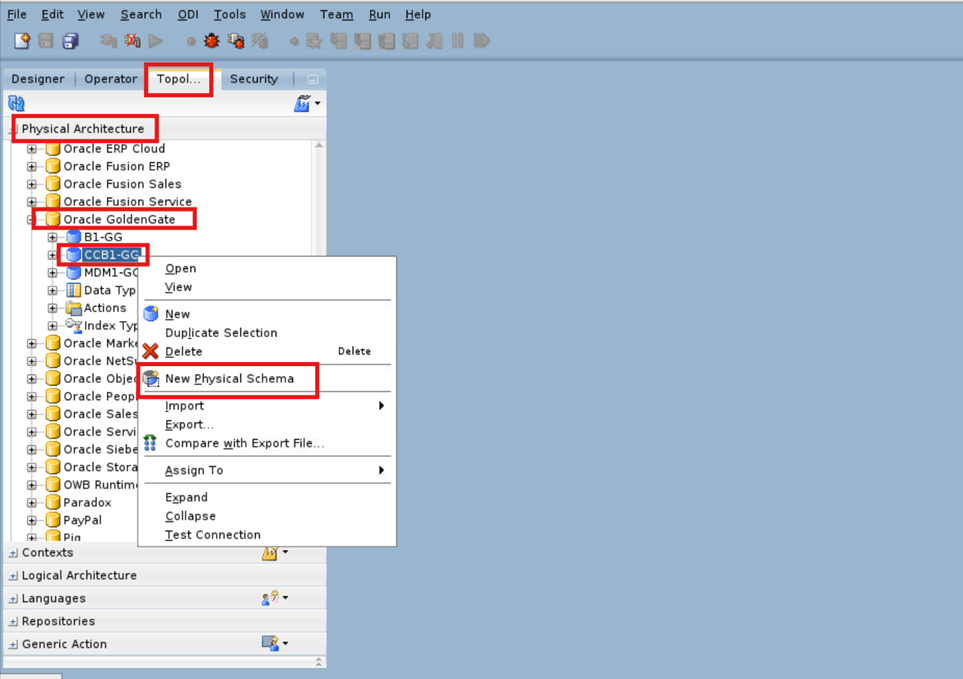The height and width of the screenshot is (679, 963).
Task: Click the Run play toolbar icon
Action: coord(156,40)
